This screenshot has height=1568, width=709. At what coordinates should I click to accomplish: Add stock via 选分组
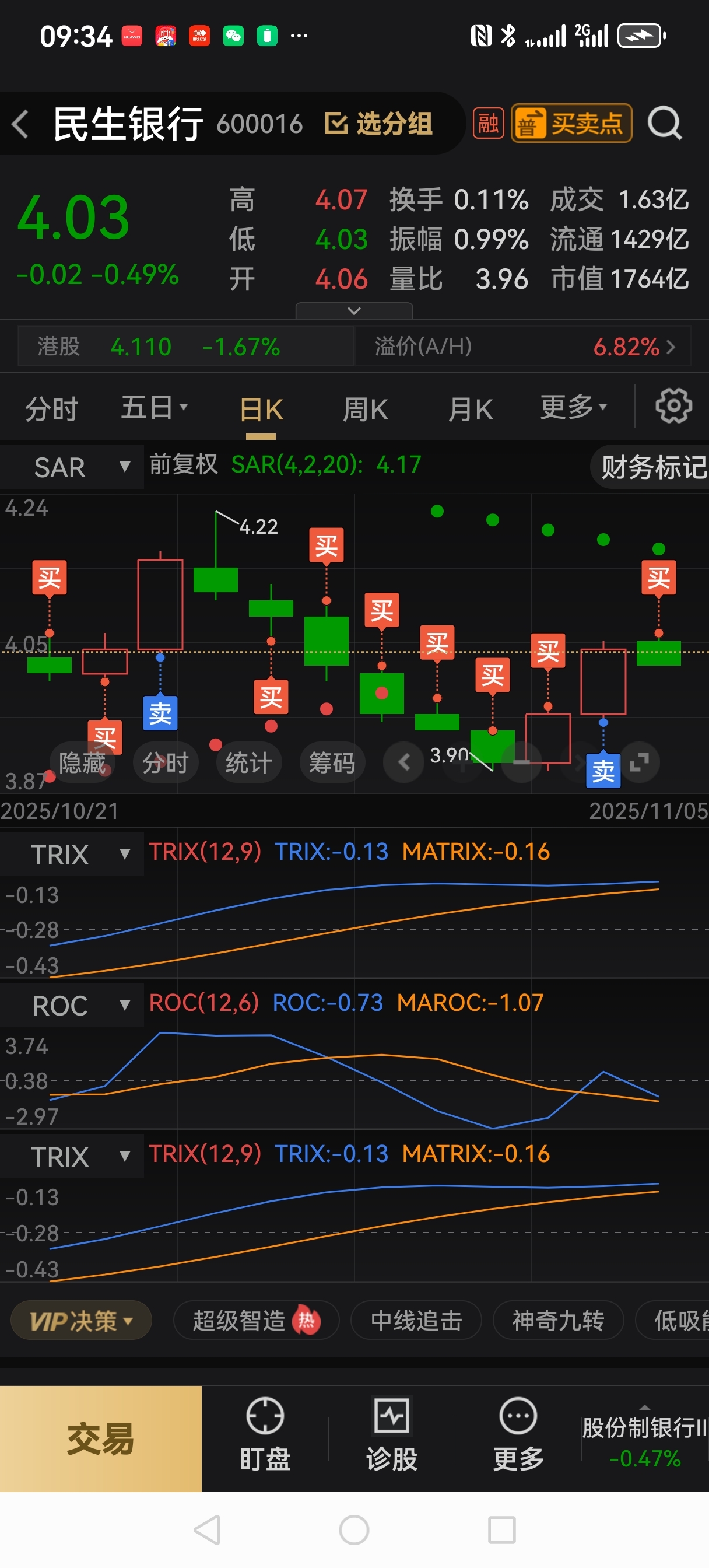click(x=378, y=124)
